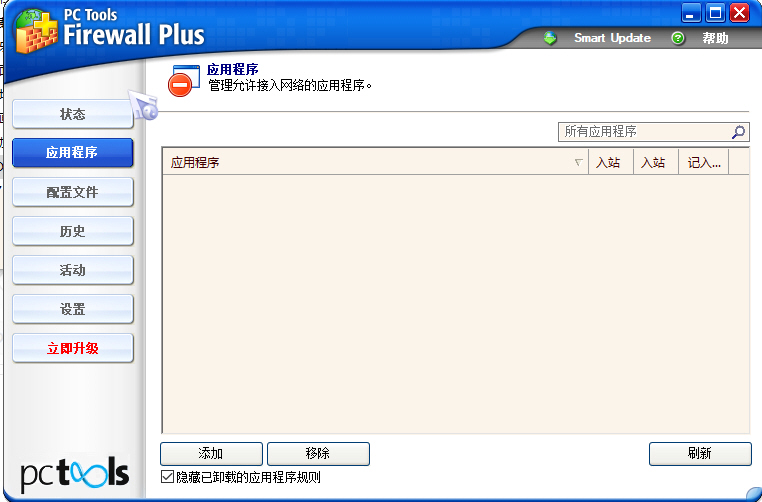Viewport: 762px width, 502px height.
Task: Go to the 设置 section
Action: [73, 309]
